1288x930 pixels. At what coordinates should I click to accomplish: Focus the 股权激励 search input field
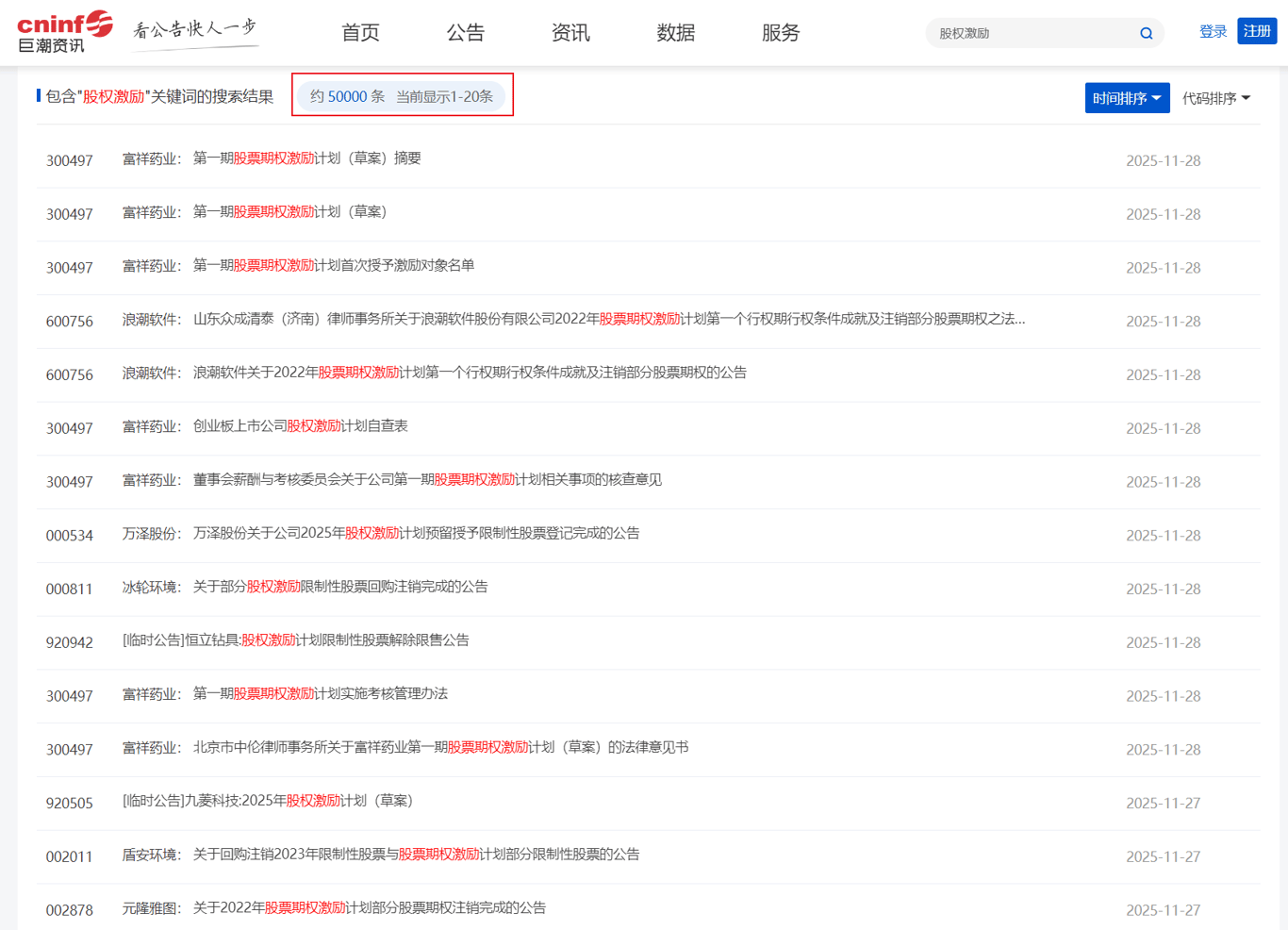click(x=1032, y=34)
